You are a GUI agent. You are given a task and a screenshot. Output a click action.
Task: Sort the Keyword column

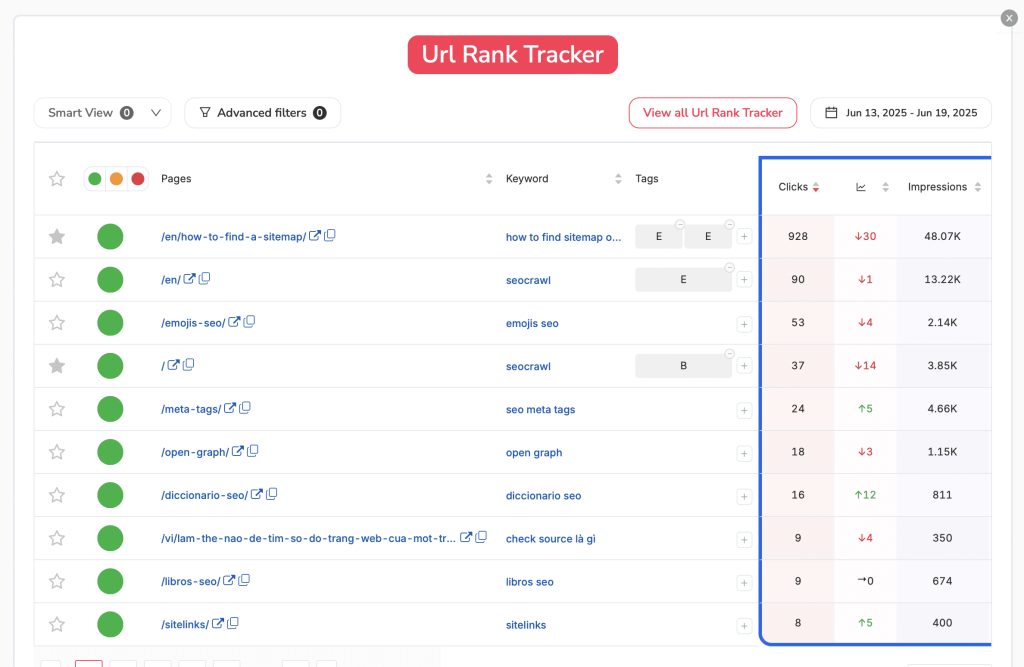[618, 178]
